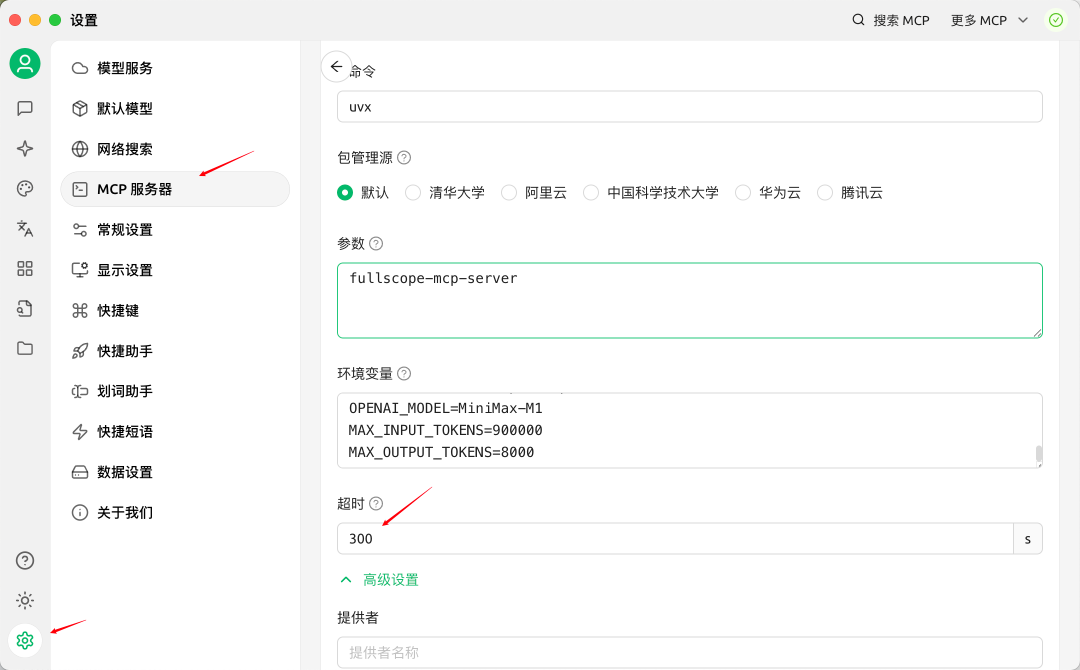Click the user avatar at sidebar top
The height and width of the screenshot is (670, 1080).
25,63
